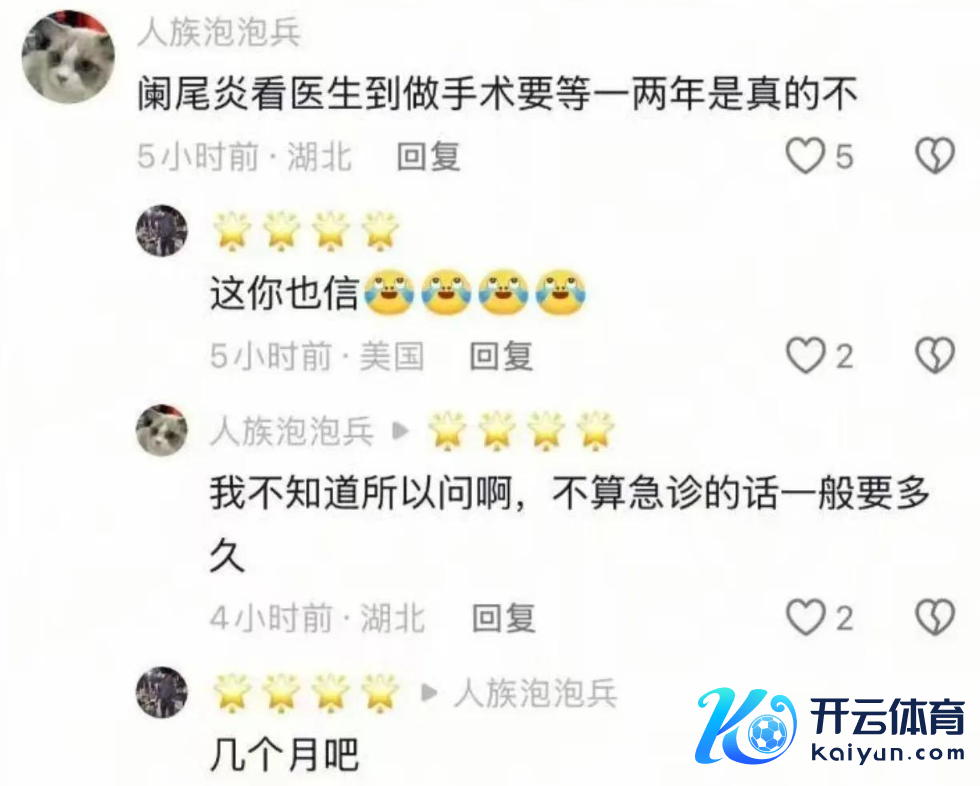The width and height of the screenshot is (980, 786).
Task: Dislike the top comment from 湖北
Action: point(935,156)
